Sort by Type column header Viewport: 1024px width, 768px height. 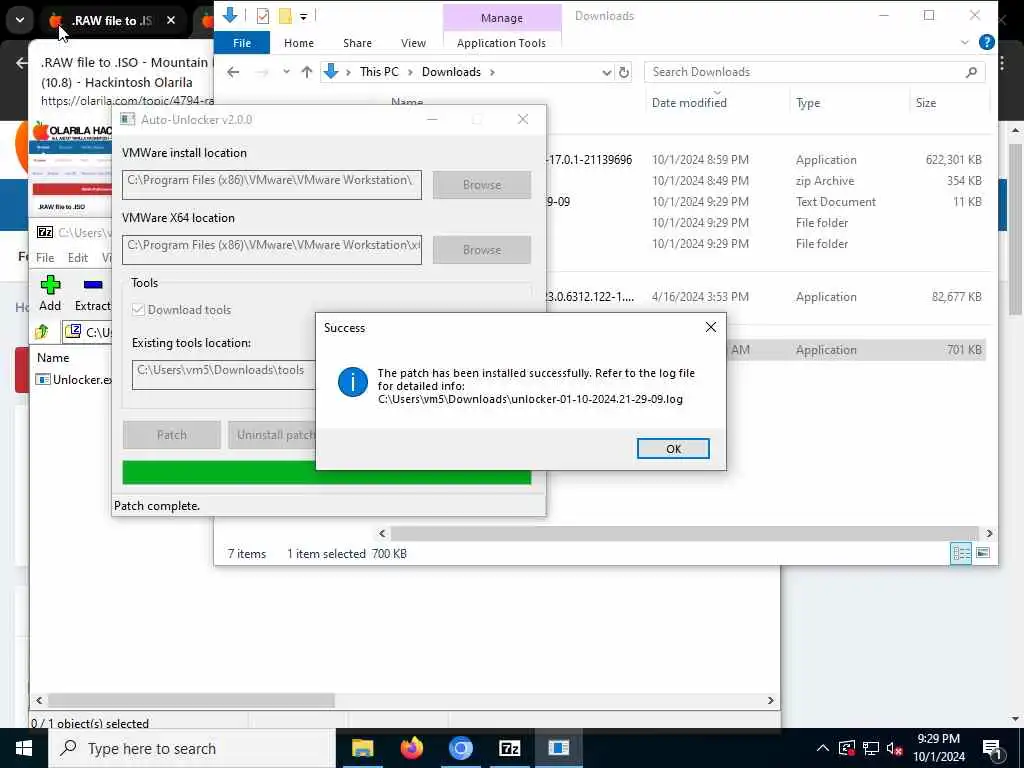(x=808, y=103)
